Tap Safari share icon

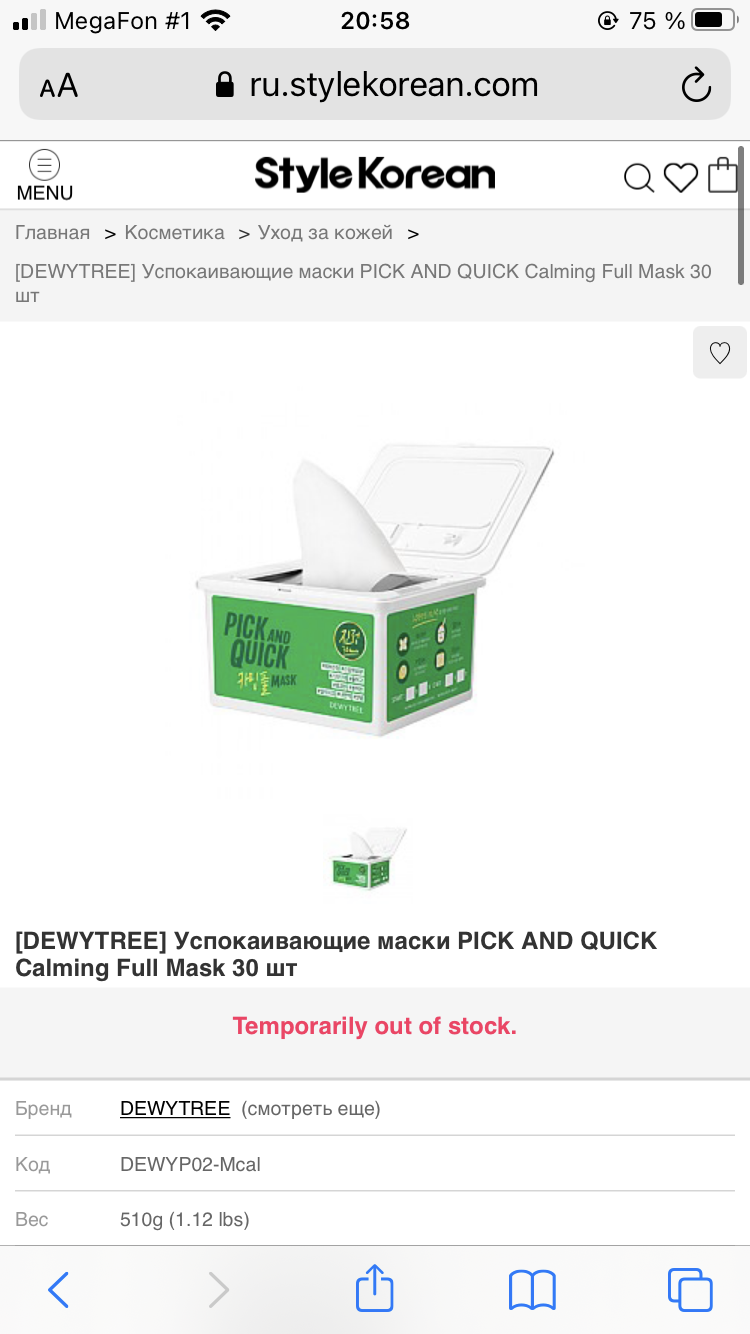pyautogui.click(x=375, y=1288)
